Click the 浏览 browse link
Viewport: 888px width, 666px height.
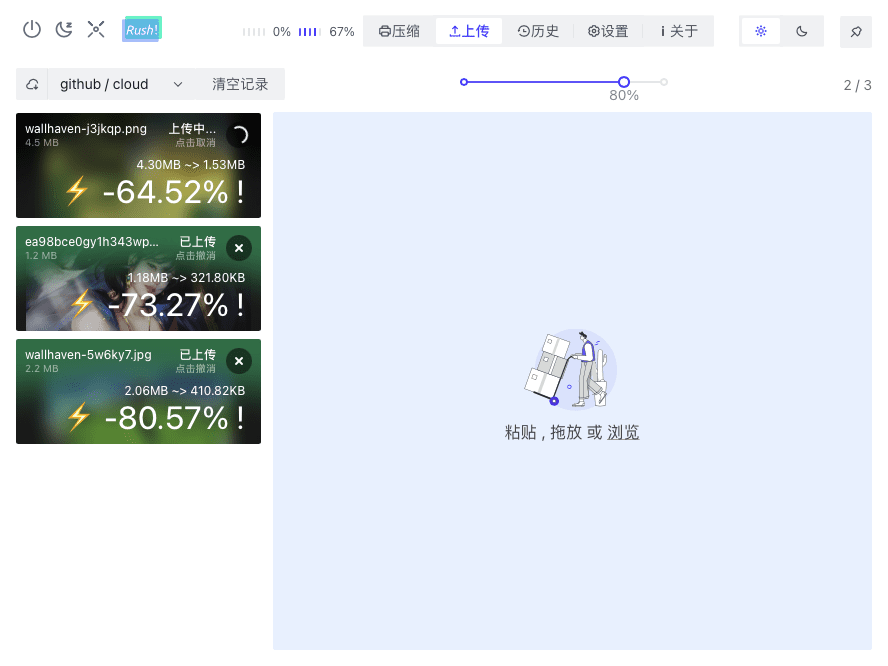pos(623,433)
